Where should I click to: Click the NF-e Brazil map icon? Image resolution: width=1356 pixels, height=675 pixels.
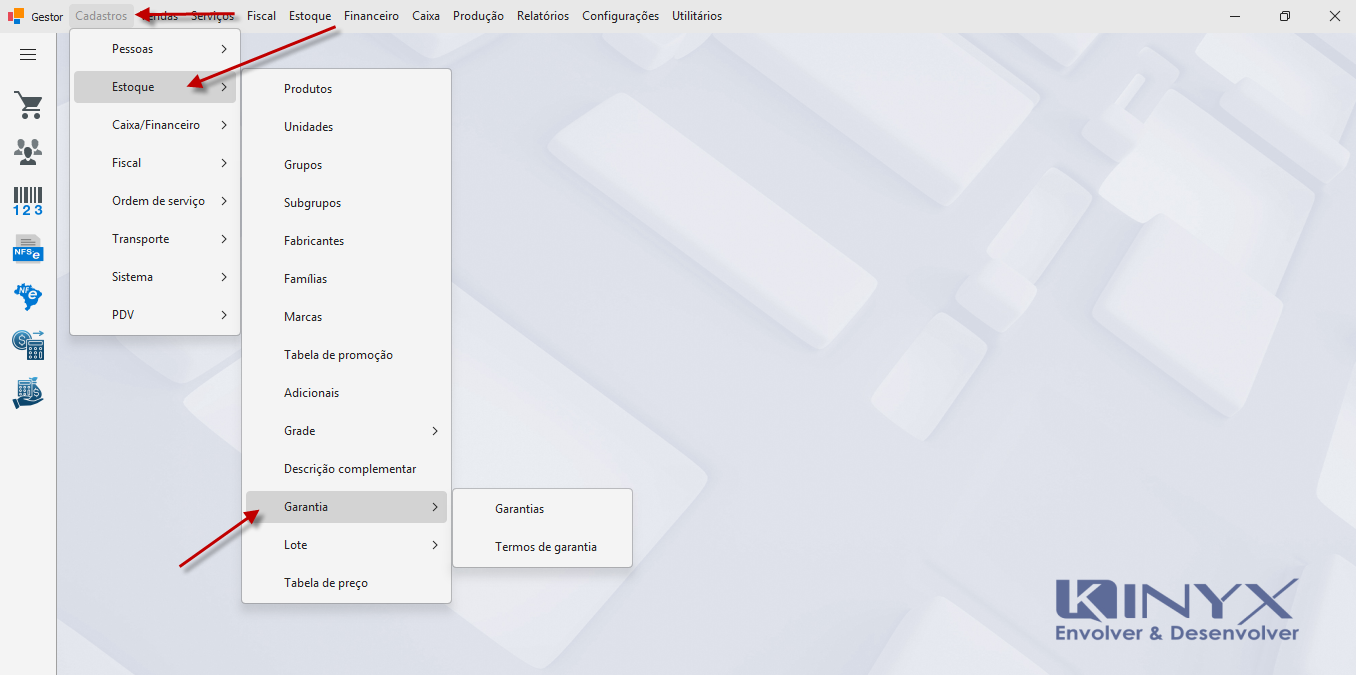(28, 297)
